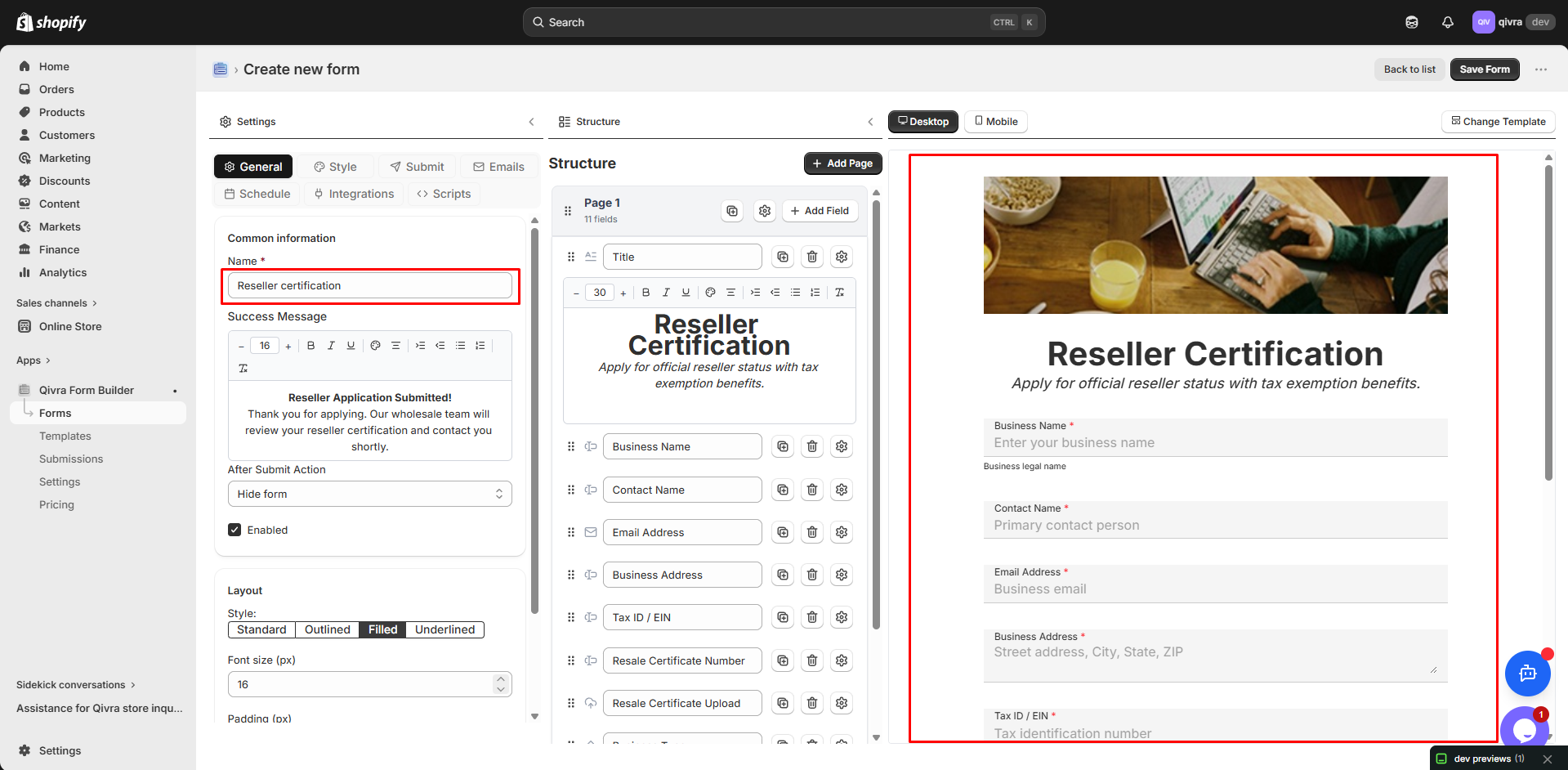Open the Emails settings tab
1568x770 pixels.
(x=498, y=167)
